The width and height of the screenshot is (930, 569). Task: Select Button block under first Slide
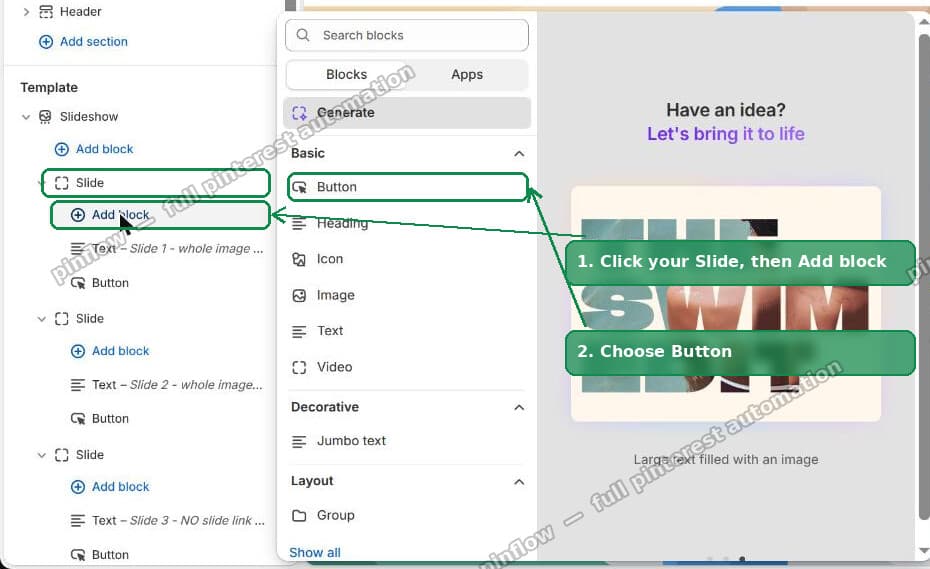110,283
